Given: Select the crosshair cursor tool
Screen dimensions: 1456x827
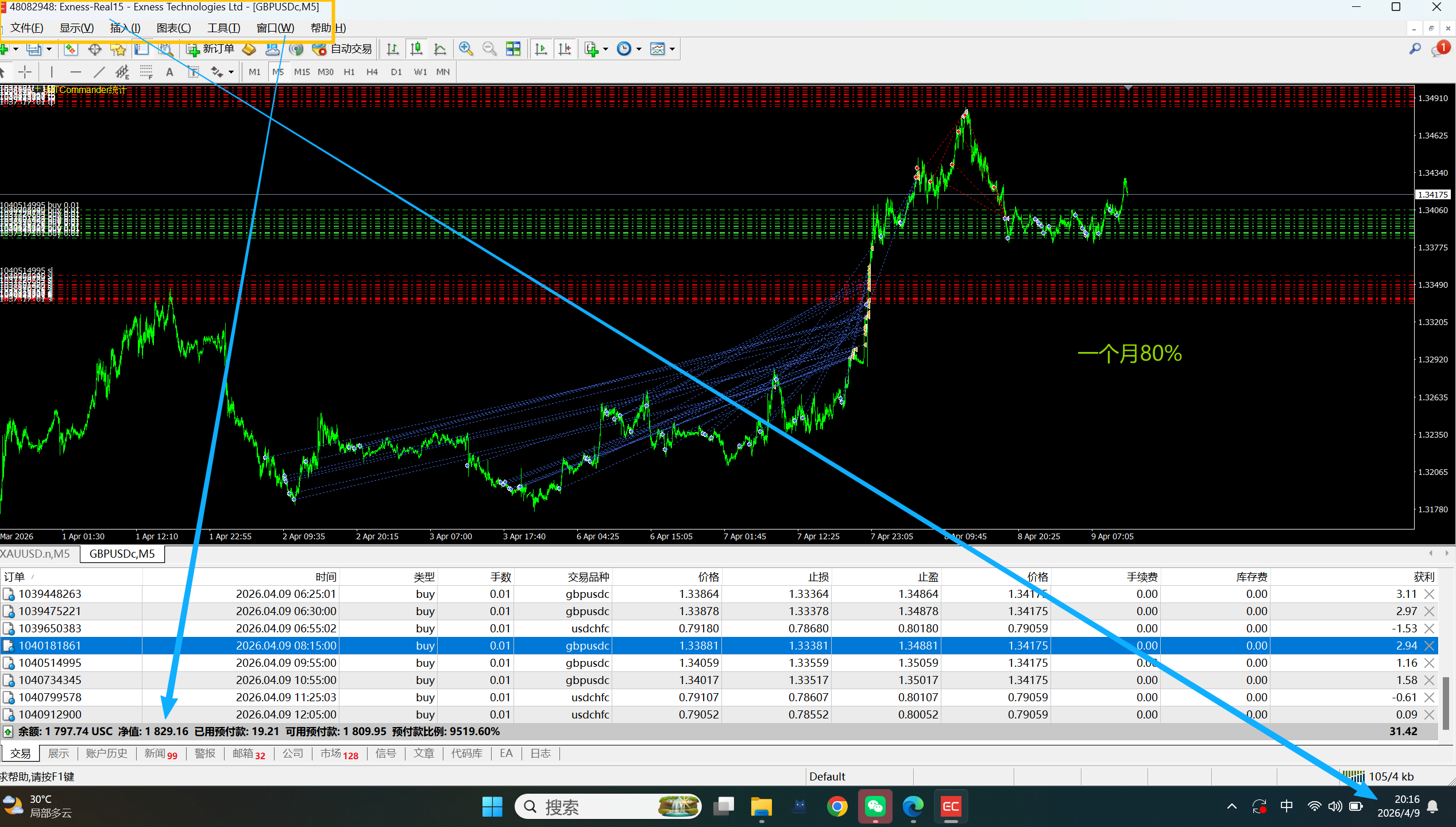Looking at the screenshot, I should pos(25,72).
